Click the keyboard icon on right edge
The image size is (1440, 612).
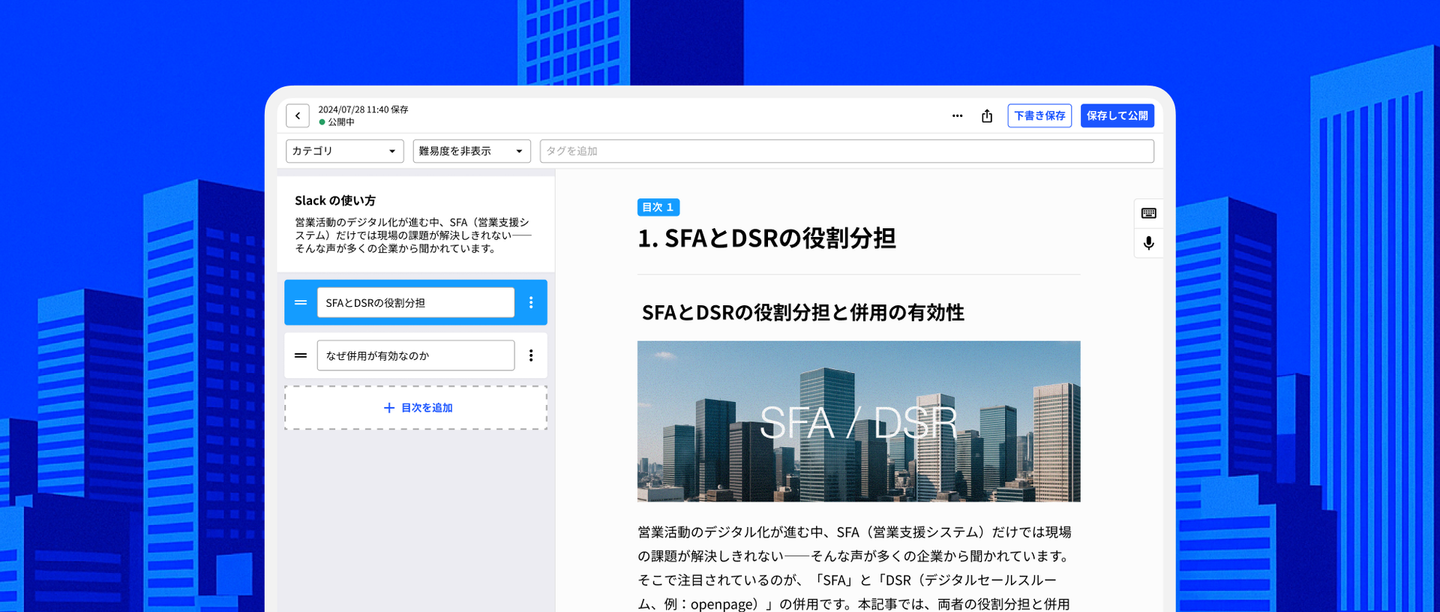tap(1148, 213)
